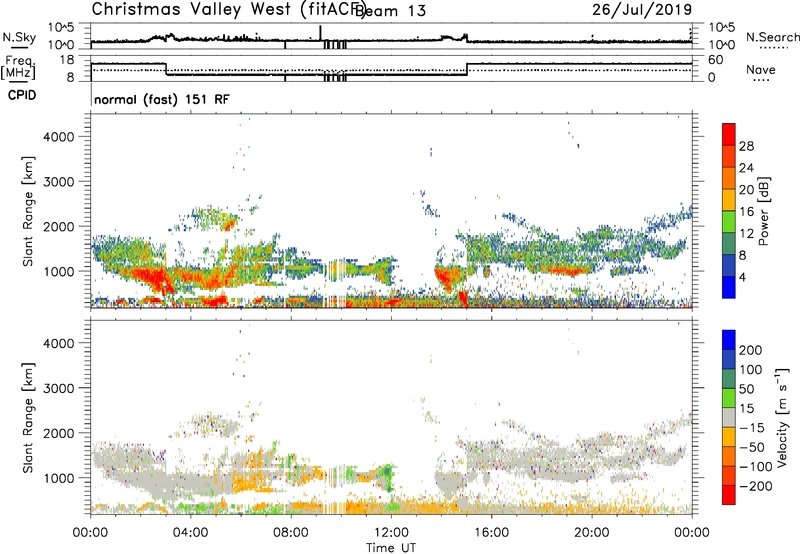This screenshot has width=800, height=554.
Task: Click the '28' value on Power colorbar
Action: point(746,146)
